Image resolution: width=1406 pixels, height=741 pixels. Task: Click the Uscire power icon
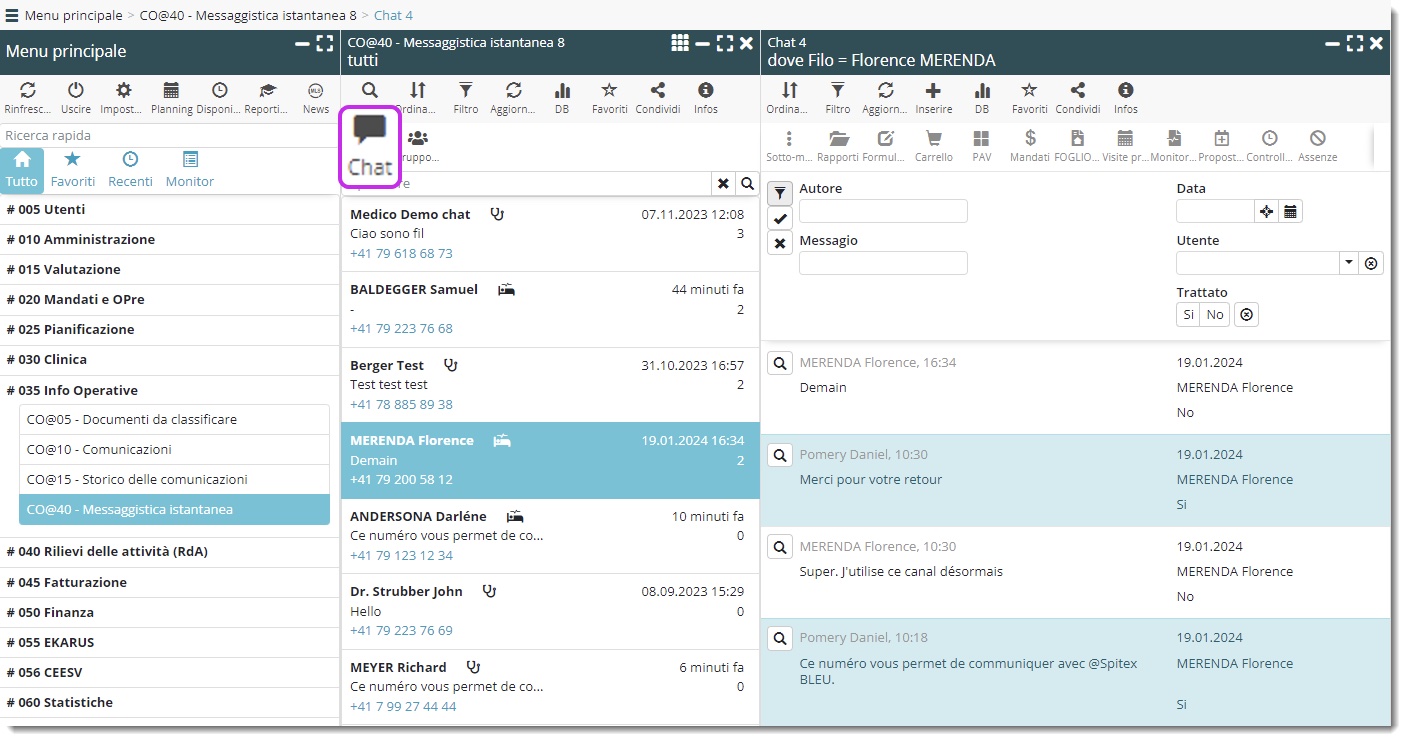[x=76, y=97]
